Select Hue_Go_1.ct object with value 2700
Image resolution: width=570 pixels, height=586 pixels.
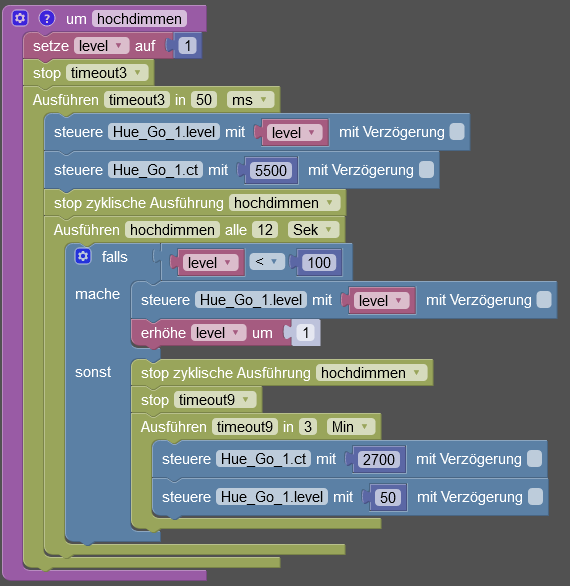264,459
